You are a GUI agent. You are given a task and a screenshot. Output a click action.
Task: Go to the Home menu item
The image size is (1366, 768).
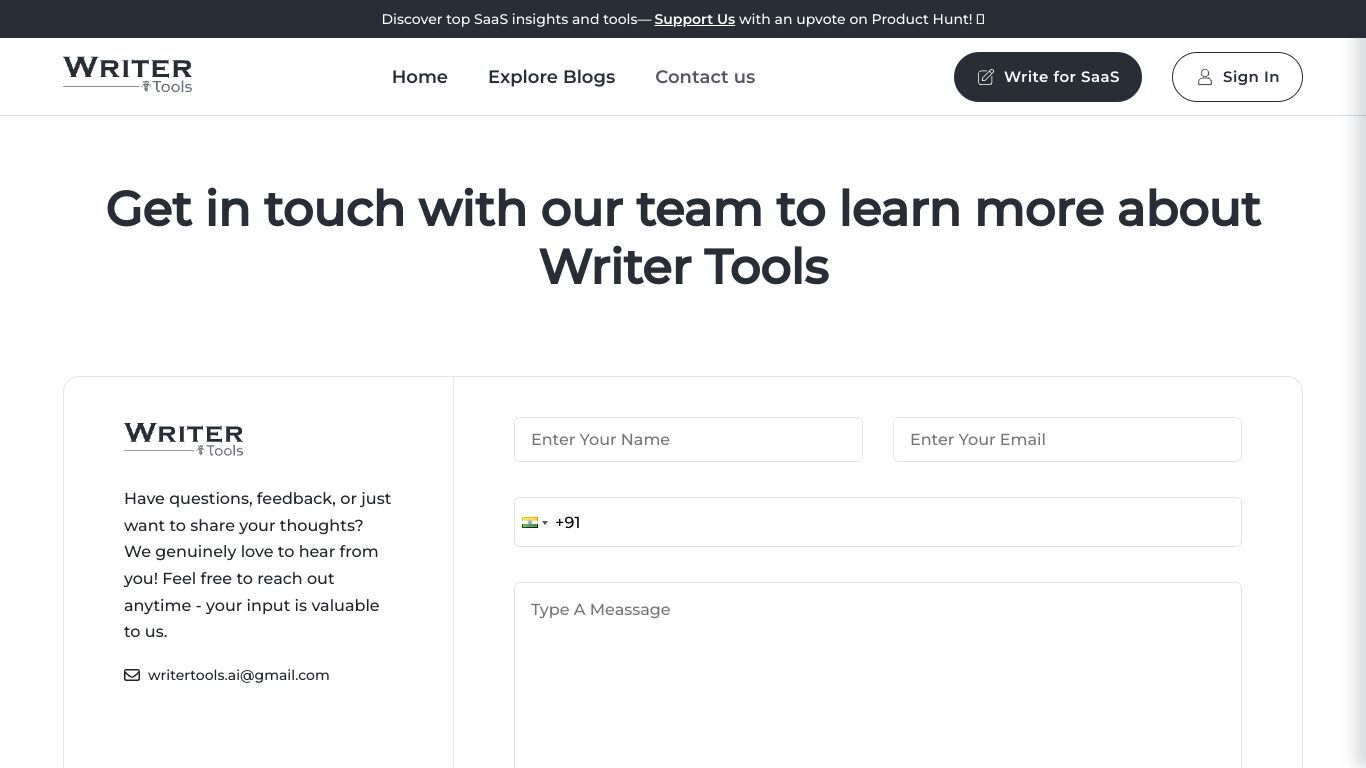[x=420, y=77]
